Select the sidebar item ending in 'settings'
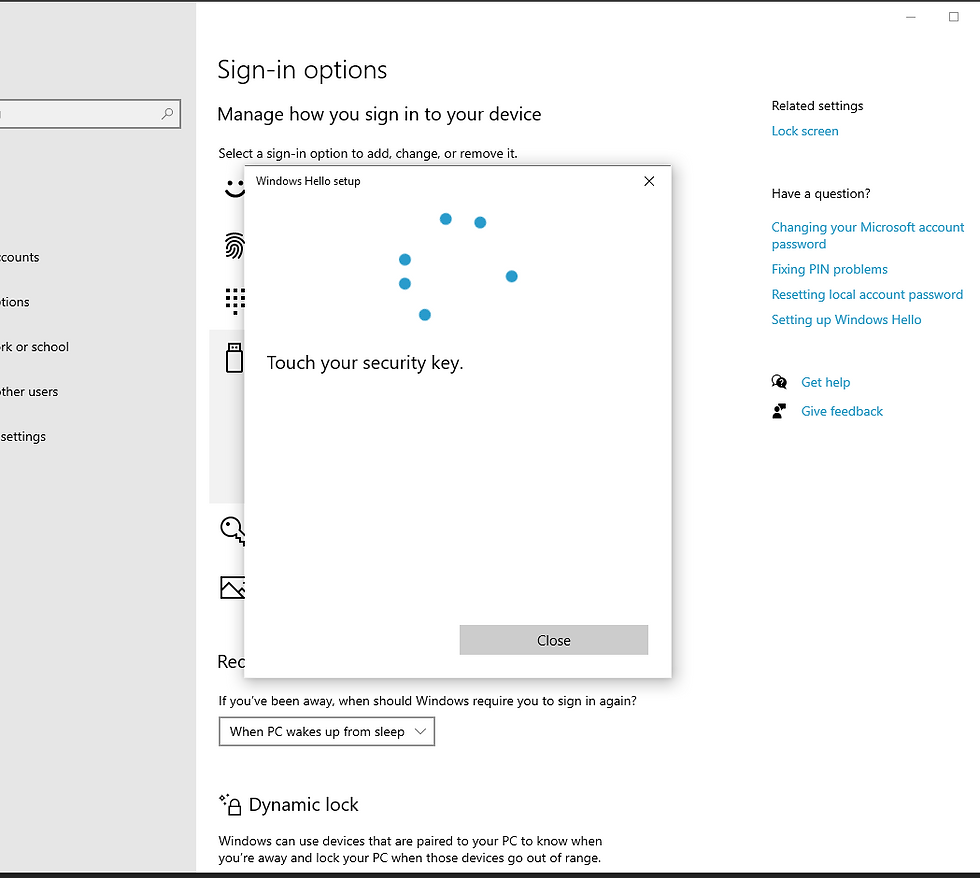980x878 pixels. (23, 437)
